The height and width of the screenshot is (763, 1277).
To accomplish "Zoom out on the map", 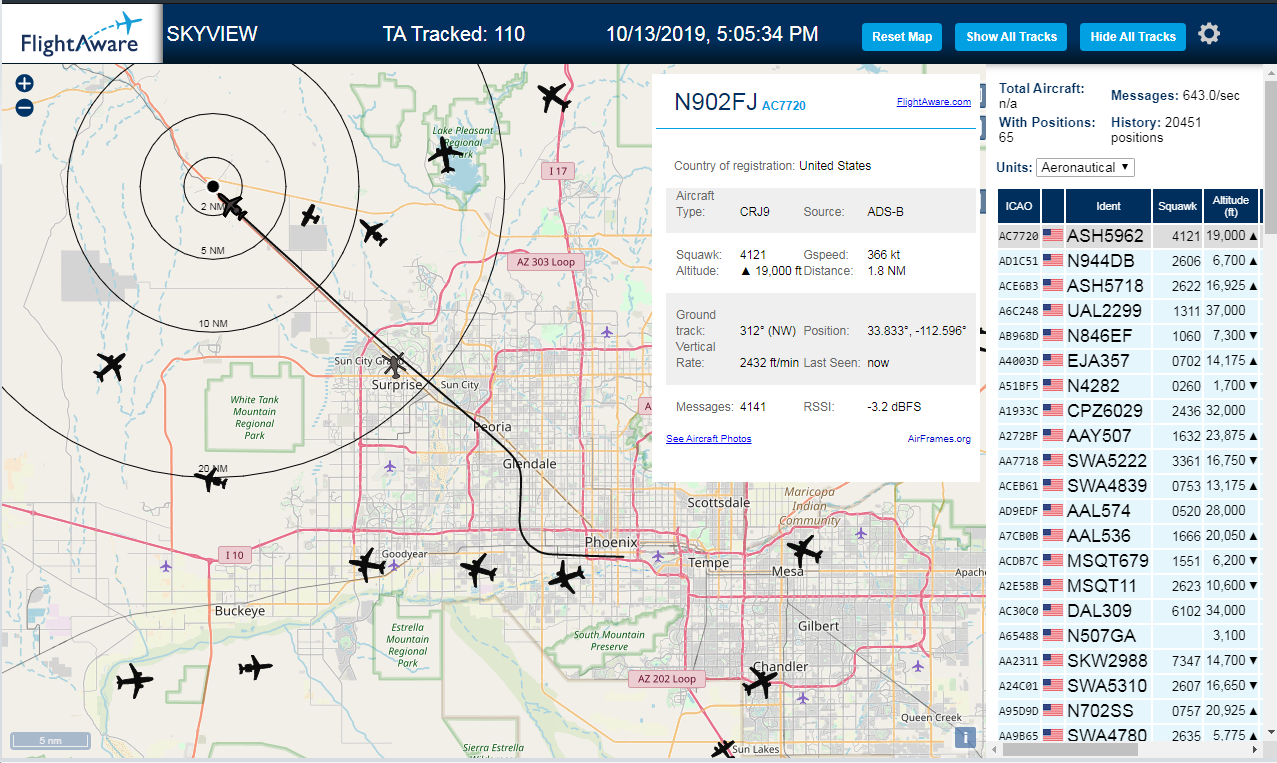I will pyautogui.click(x=25, y=108).
